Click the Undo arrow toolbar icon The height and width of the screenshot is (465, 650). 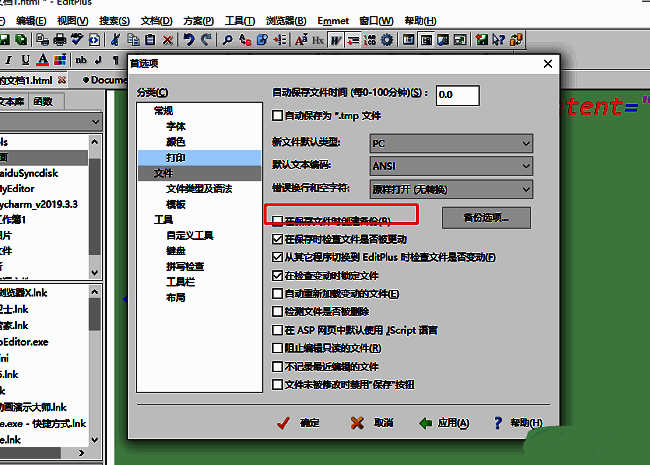pyautogui.click(x=189, y=40)
